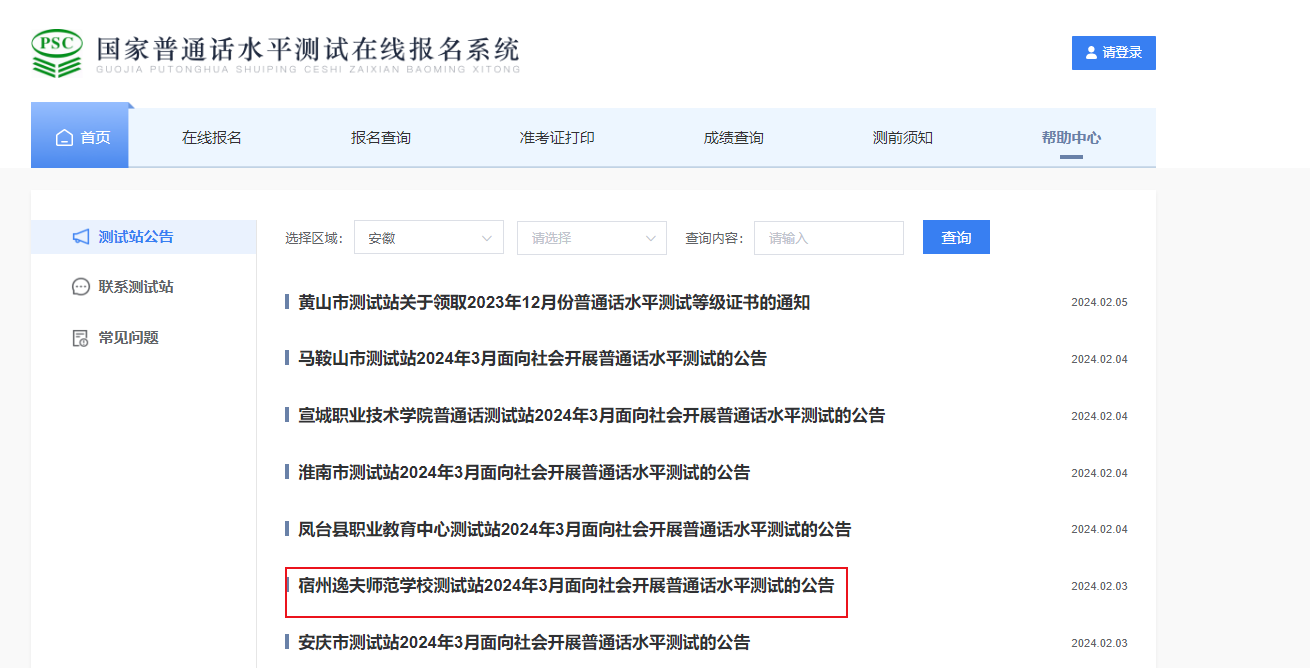Click the date beside 宣城职业技术学院 announcement
The height and width of the screenshot is (668, 1310).
1099,416
